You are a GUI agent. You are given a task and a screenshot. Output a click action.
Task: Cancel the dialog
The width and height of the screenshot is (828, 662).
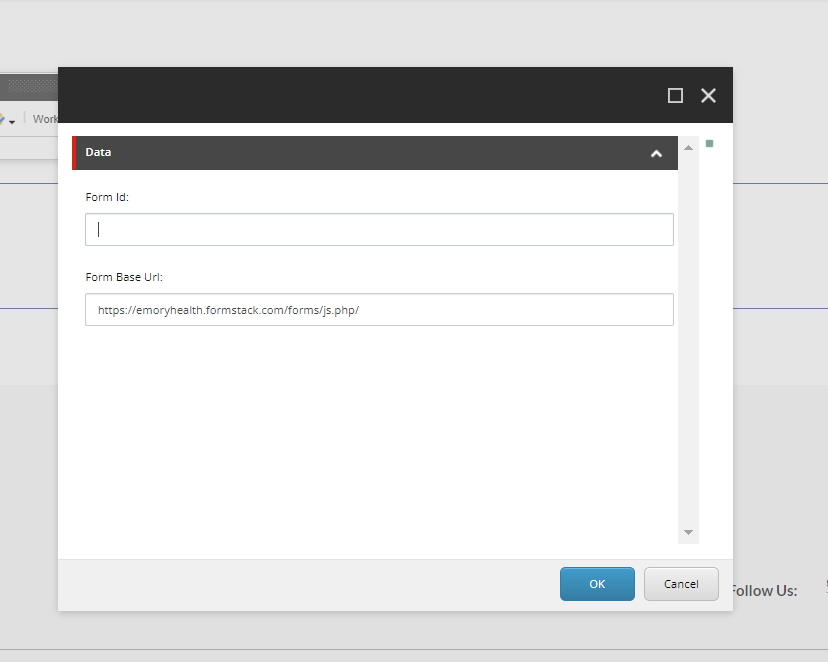(x=681, y=584)
